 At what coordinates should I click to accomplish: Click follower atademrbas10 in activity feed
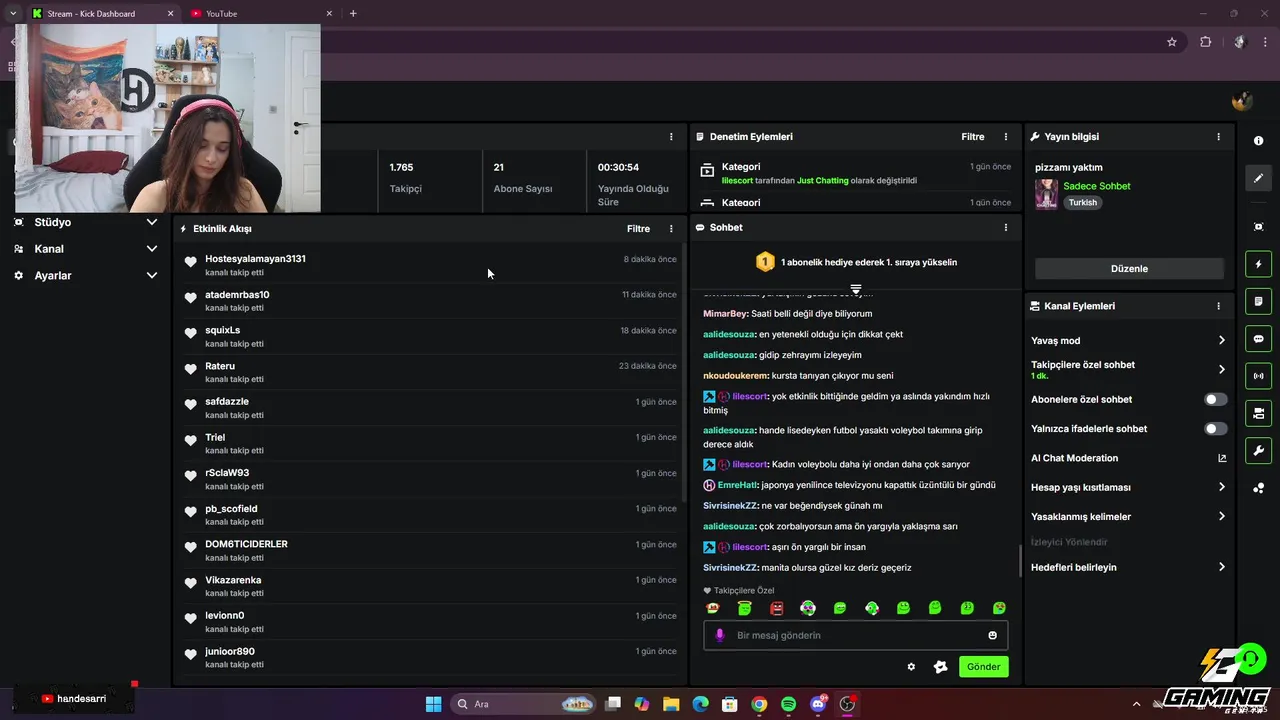[x=237, y=295]
